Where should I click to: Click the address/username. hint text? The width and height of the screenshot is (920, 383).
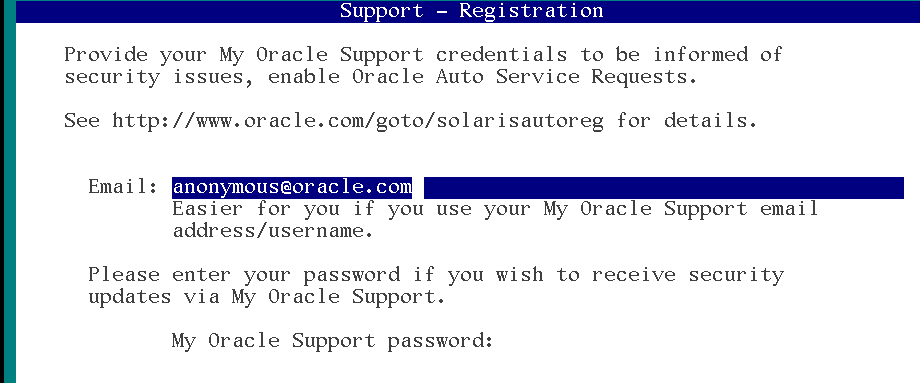273,231
